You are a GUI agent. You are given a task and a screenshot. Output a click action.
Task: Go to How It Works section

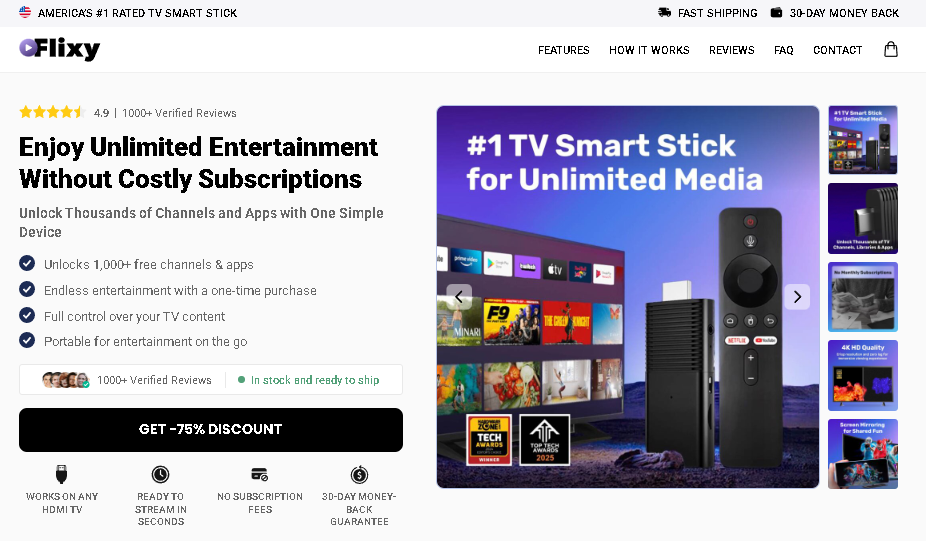point(649,50)
